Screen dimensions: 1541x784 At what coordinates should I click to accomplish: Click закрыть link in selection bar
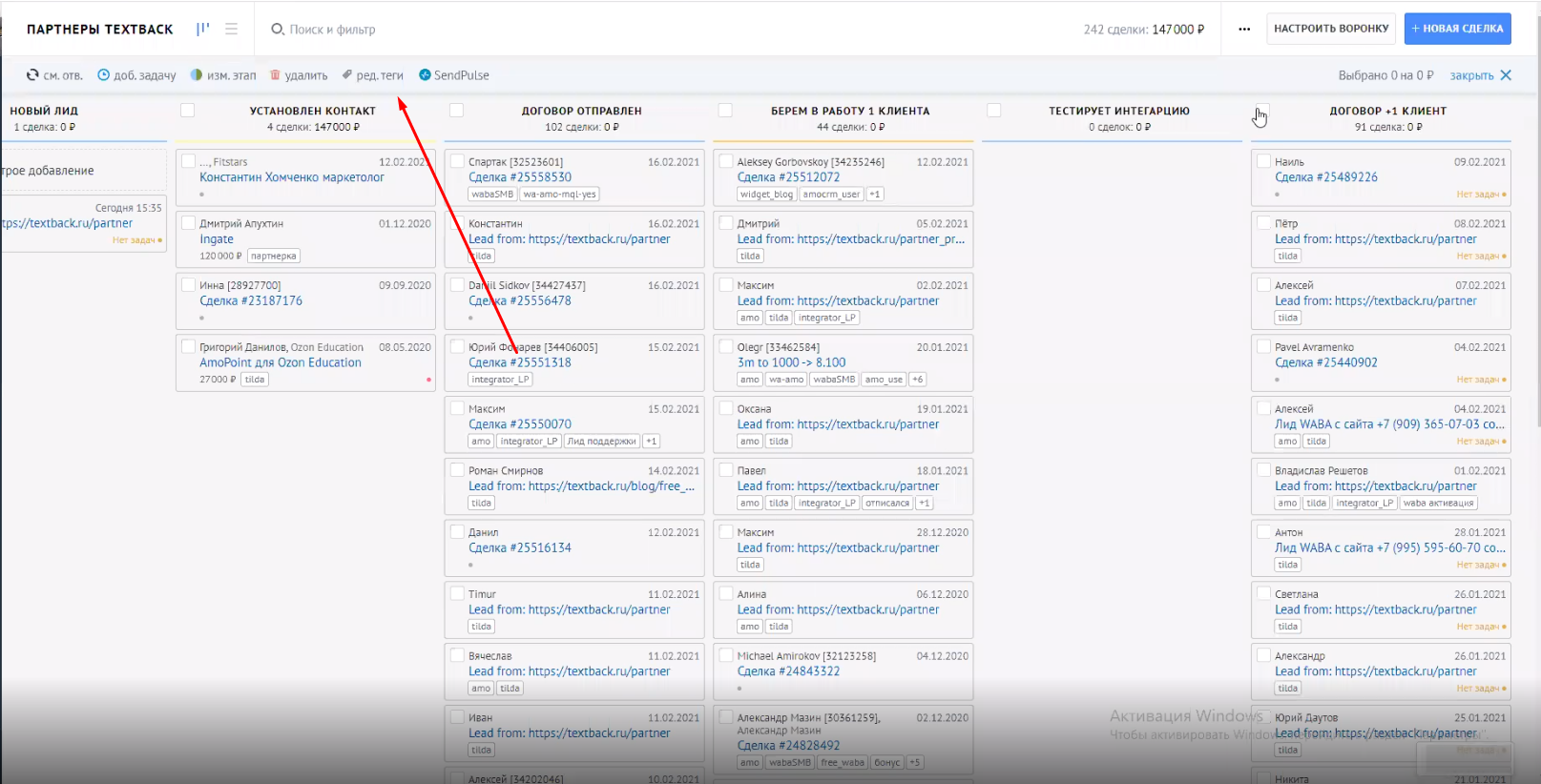[1471, 75]
